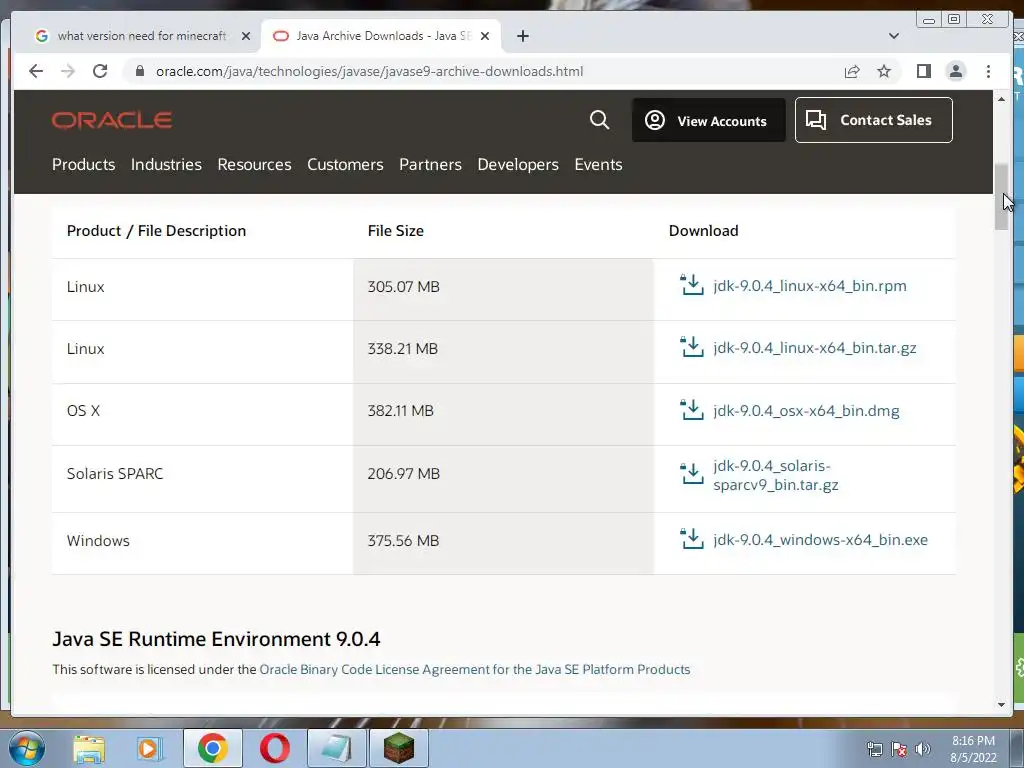Viewport: 1024px width, 768px height.
Task: Click the Contact Sales button
Action: pyautogui.click(x=873, y=120)
